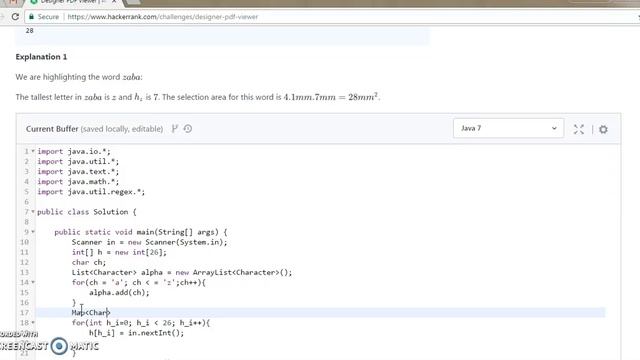Click the Designer PDF Viewer browser tab

pyautogui.click(x=73, y=2)
